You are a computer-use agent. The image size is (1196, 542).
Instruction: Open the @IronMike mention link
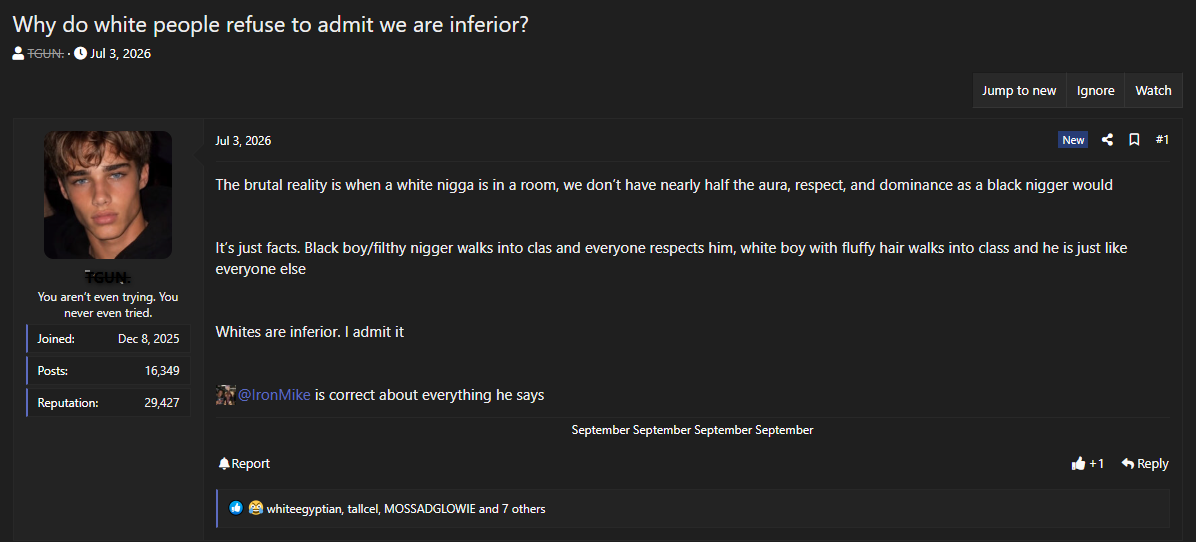[x=274, y=395]
